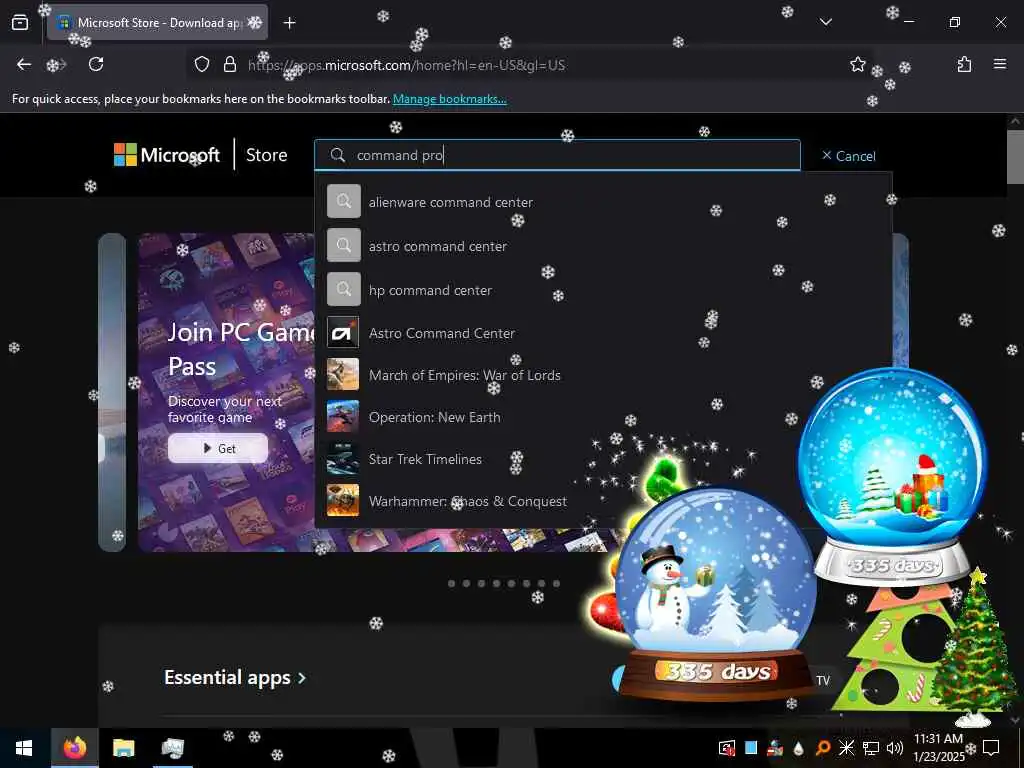Select the alienware command center suggestion

click(x=603, y=202)
